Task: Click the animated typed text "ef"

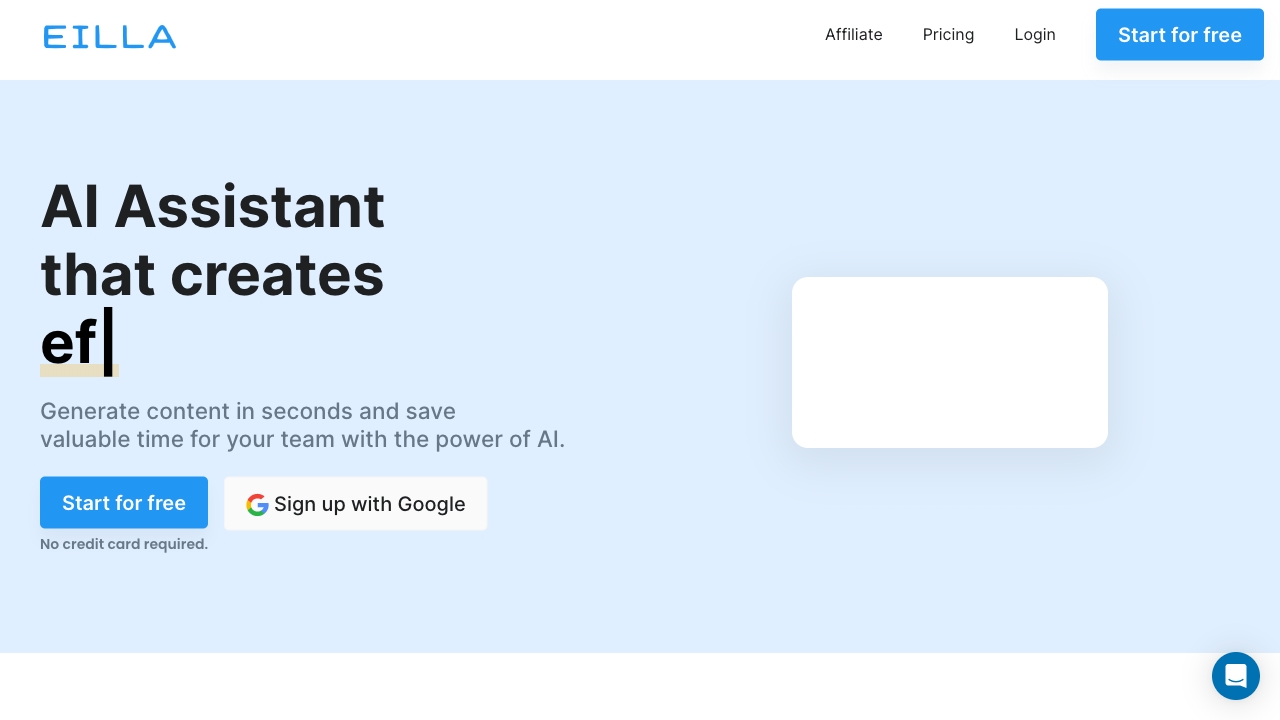Action: (68, 343)
